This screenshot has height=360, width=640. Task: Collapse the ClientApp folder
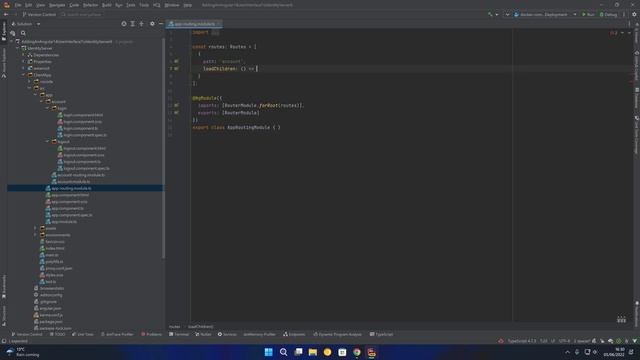coord(24,75)
